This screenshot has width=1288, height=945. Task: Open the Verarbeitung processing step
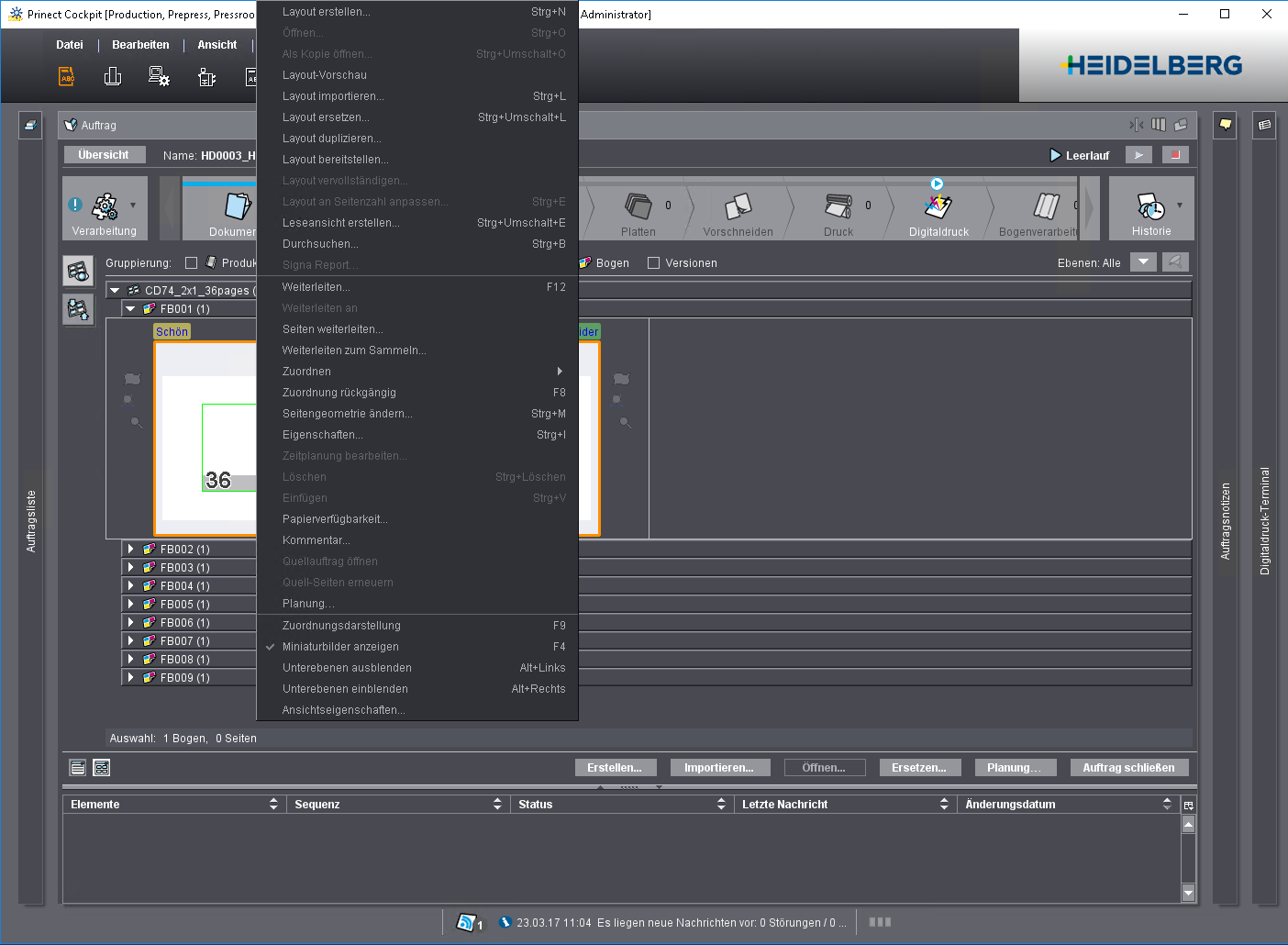pos(105,208)
